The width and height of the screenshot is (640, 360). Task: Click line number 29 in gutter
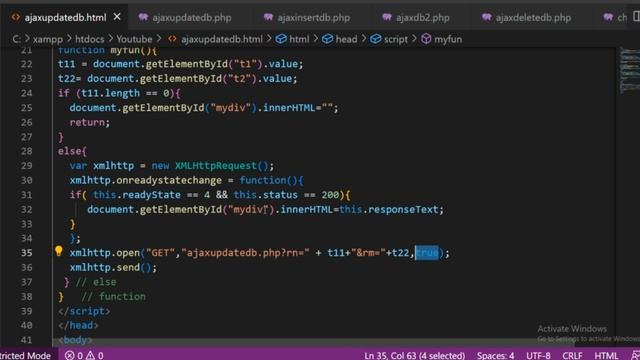[x=27, y=166]
